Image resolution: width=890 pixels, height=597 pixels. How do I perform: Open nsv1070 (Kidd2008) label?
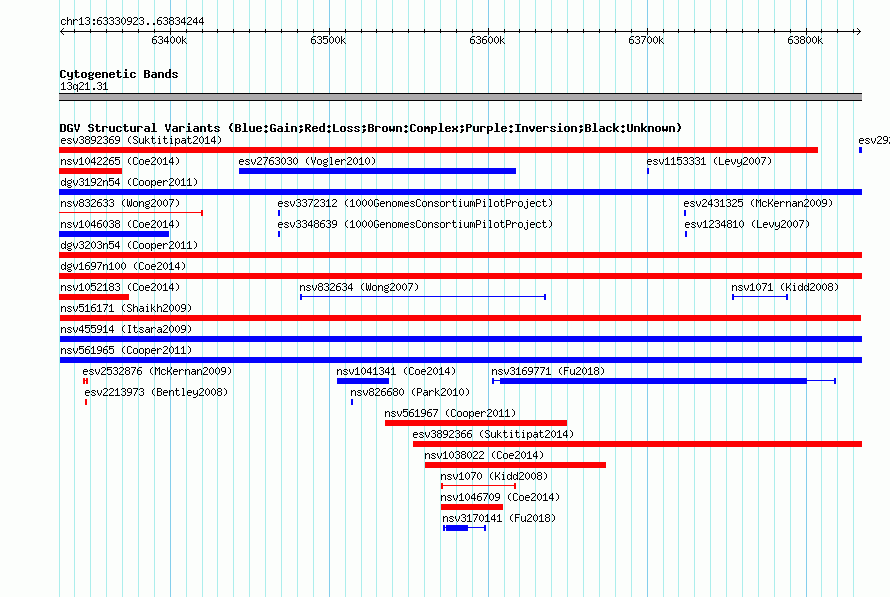494,476
